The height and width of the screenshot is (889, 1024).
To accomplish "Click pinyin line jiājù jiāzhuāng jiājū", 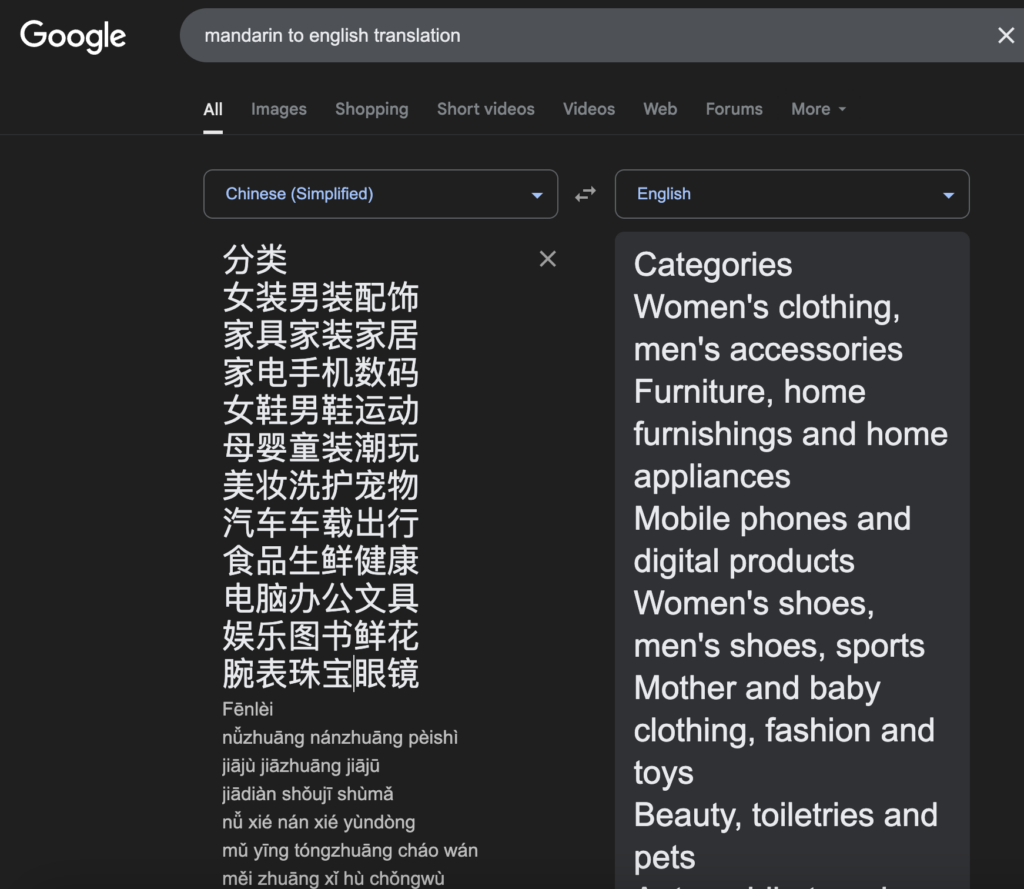I will pos(300,766).
